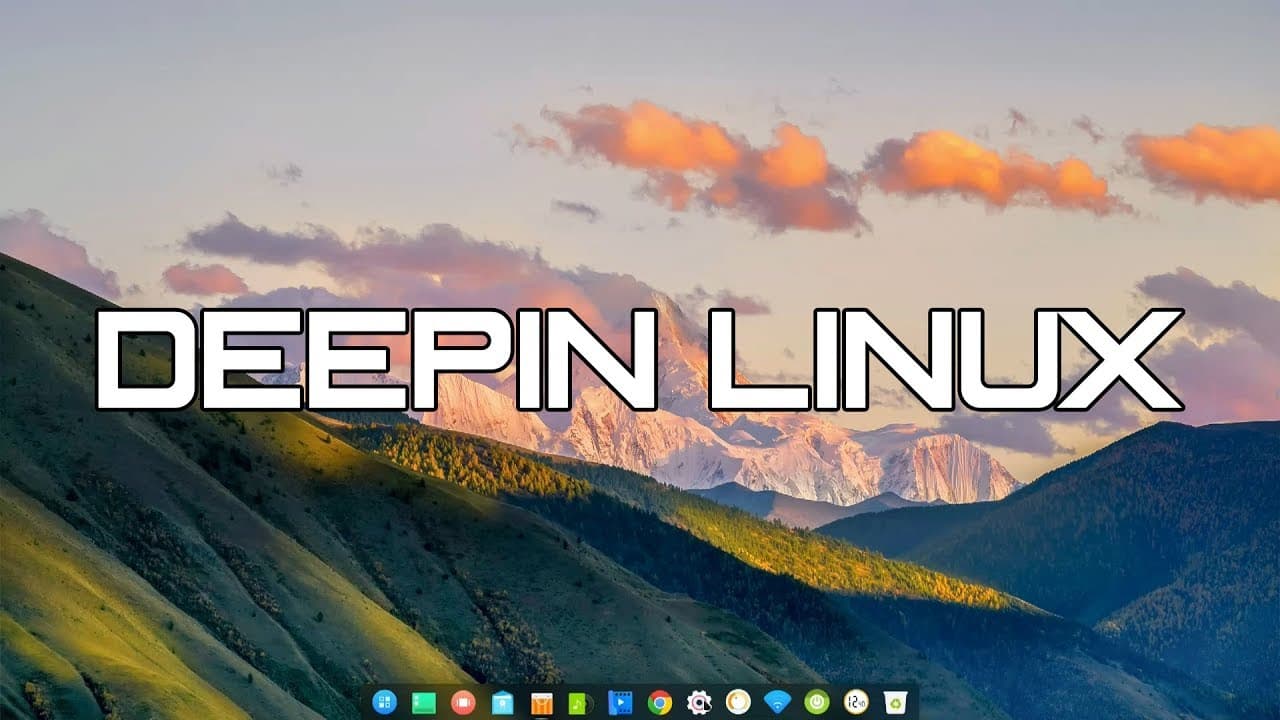Launch the green Music player icon
Viewport: 1280px width, 720px height.
point(580,702)
